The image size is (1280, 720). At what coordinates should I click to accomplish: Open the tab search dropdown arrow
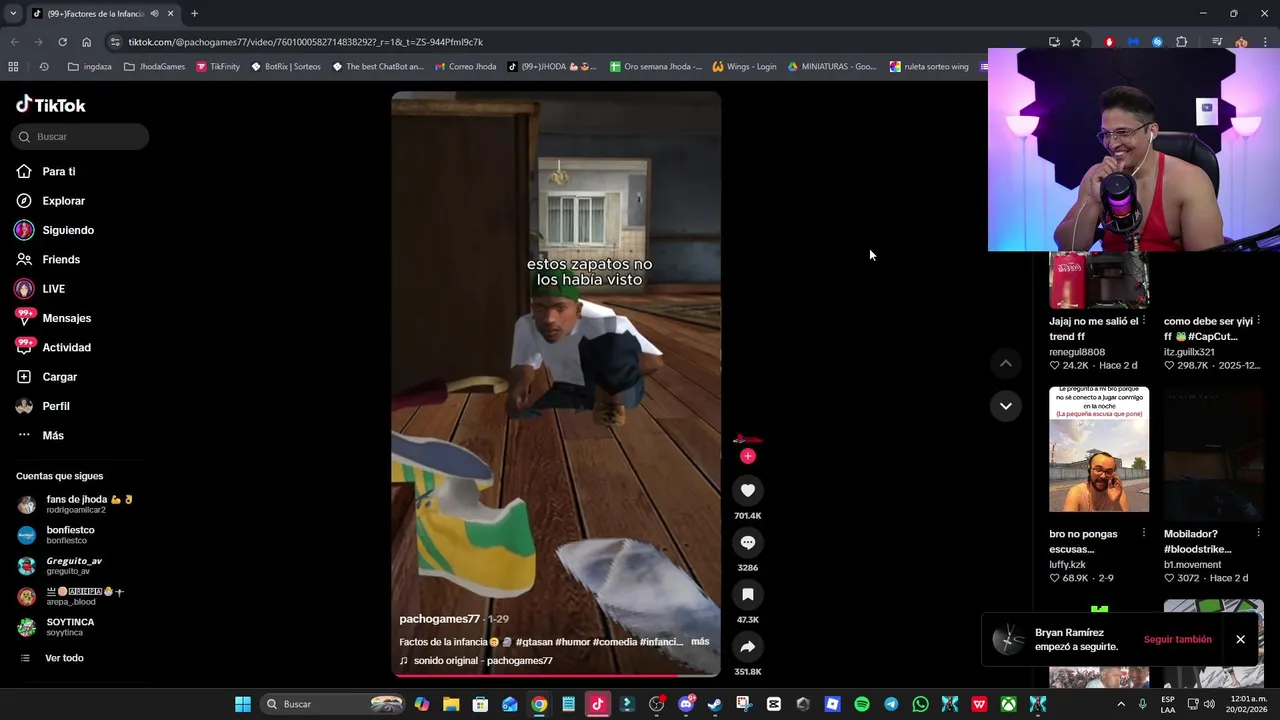[x=12, y=14]
